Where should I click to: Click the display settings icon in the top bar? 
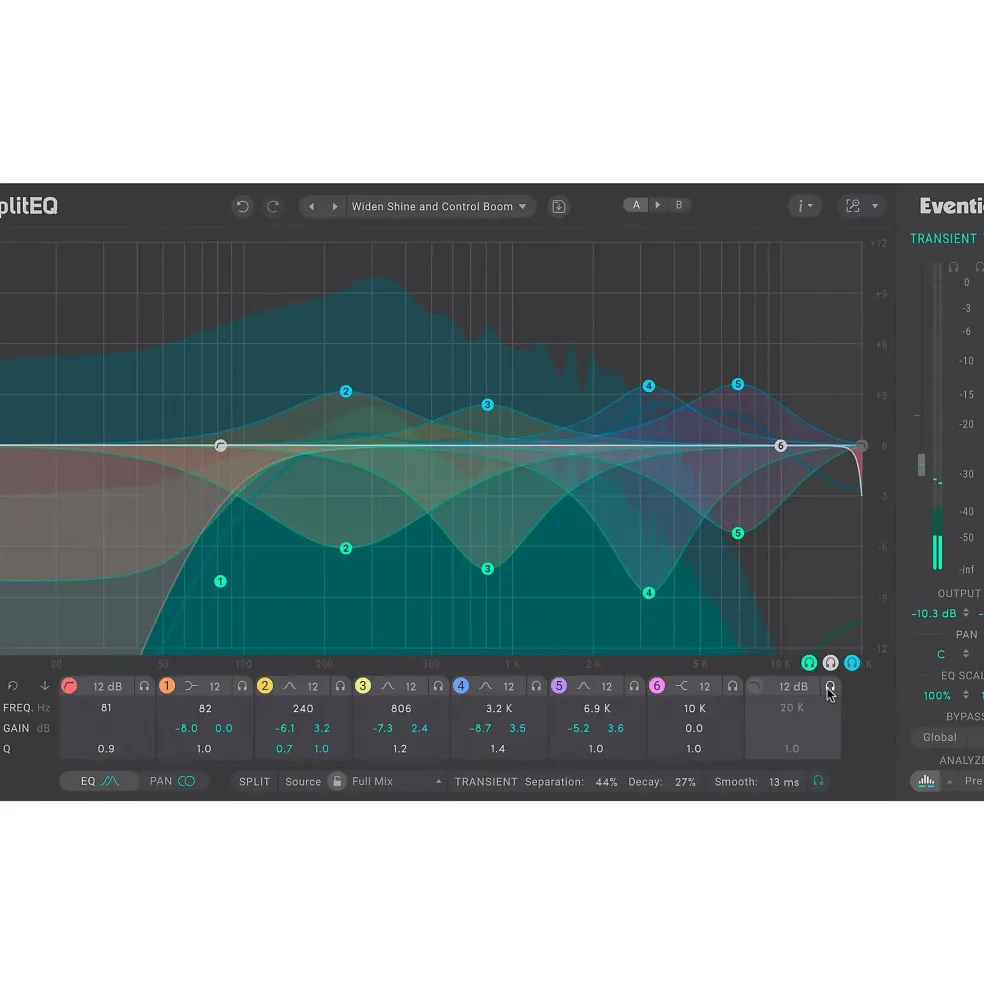point(853,205)
